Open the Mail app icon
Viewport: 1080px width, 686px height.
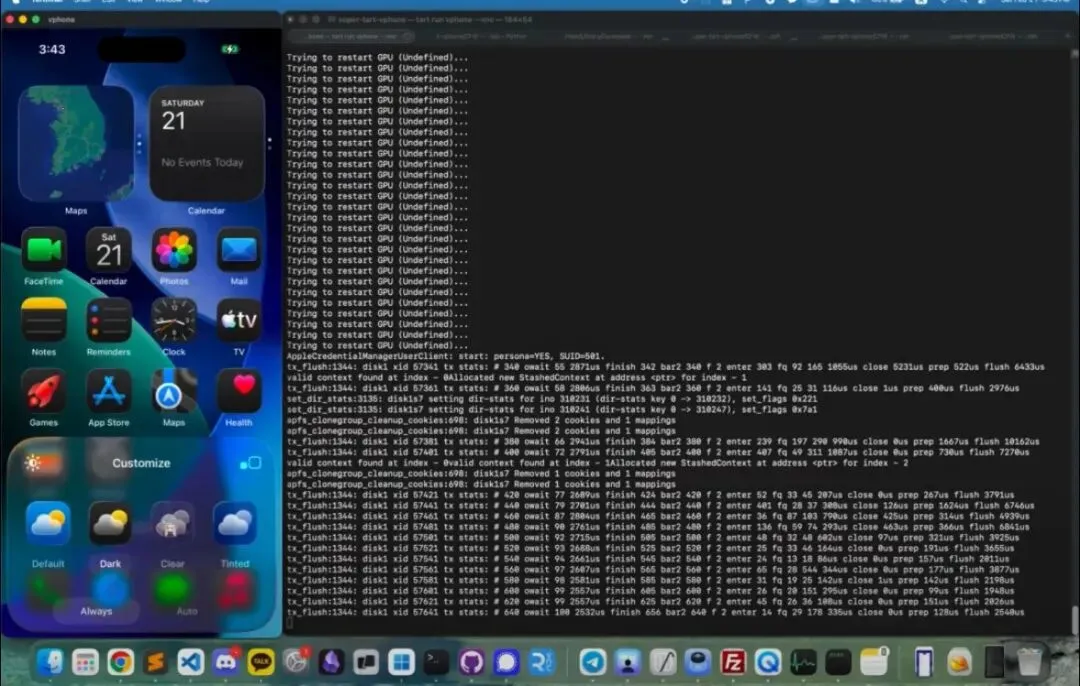point(239,251)
